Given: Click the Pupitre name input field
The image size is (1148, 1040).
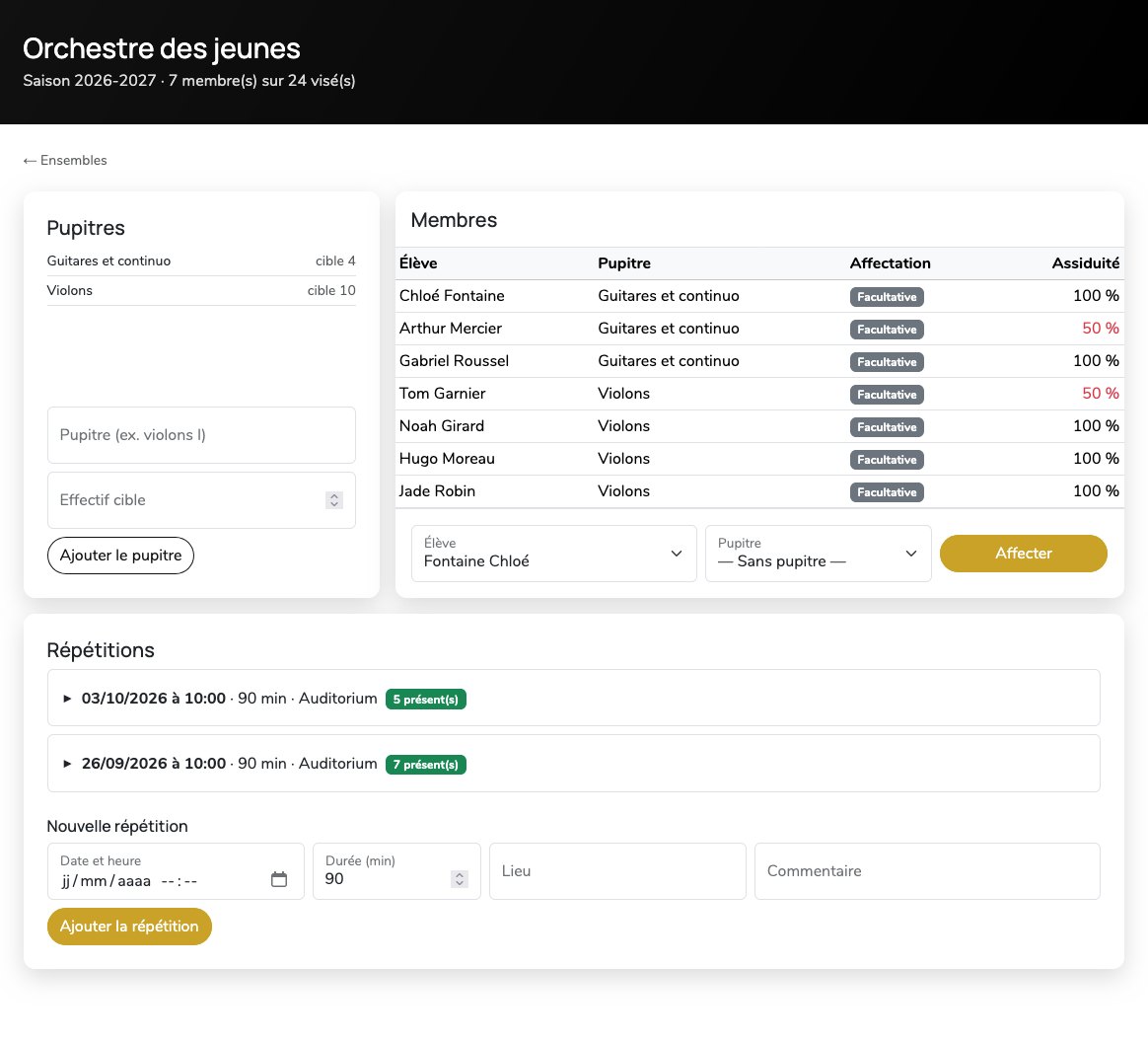Looking at the screenshot, I should coord(201,435).
